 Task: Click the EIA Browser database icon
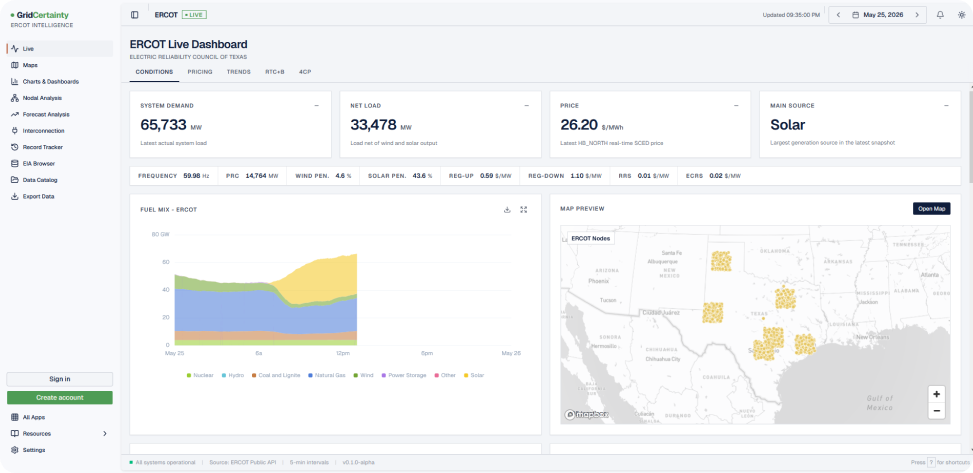tap(15, 164)
